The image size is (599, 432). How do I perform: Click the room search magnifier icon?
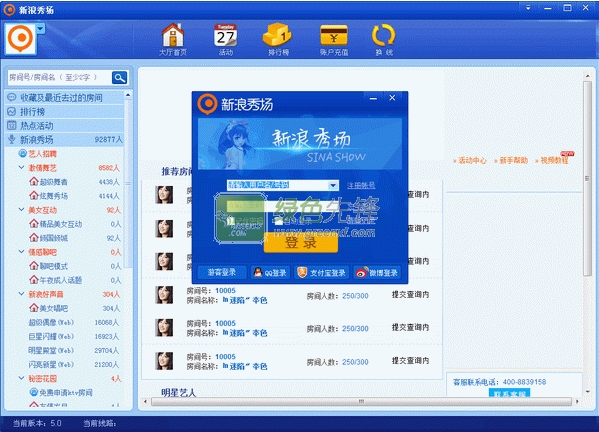120,78
